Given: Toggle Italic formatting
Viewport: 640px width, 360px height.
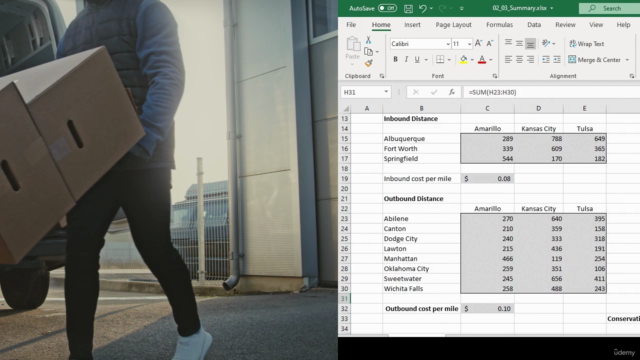Looking at the screenshot, I should tap(406, 60).
